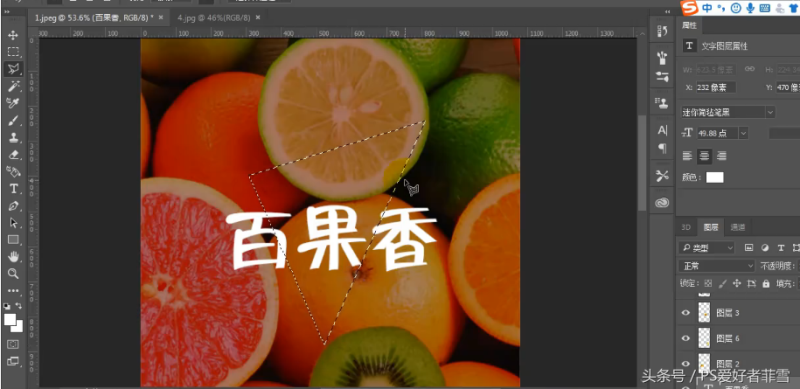Image resolution: width=800 pixels, height=389 pixels.
Task: Switch to the 通道 panel tab
Action: coord(737,227)
